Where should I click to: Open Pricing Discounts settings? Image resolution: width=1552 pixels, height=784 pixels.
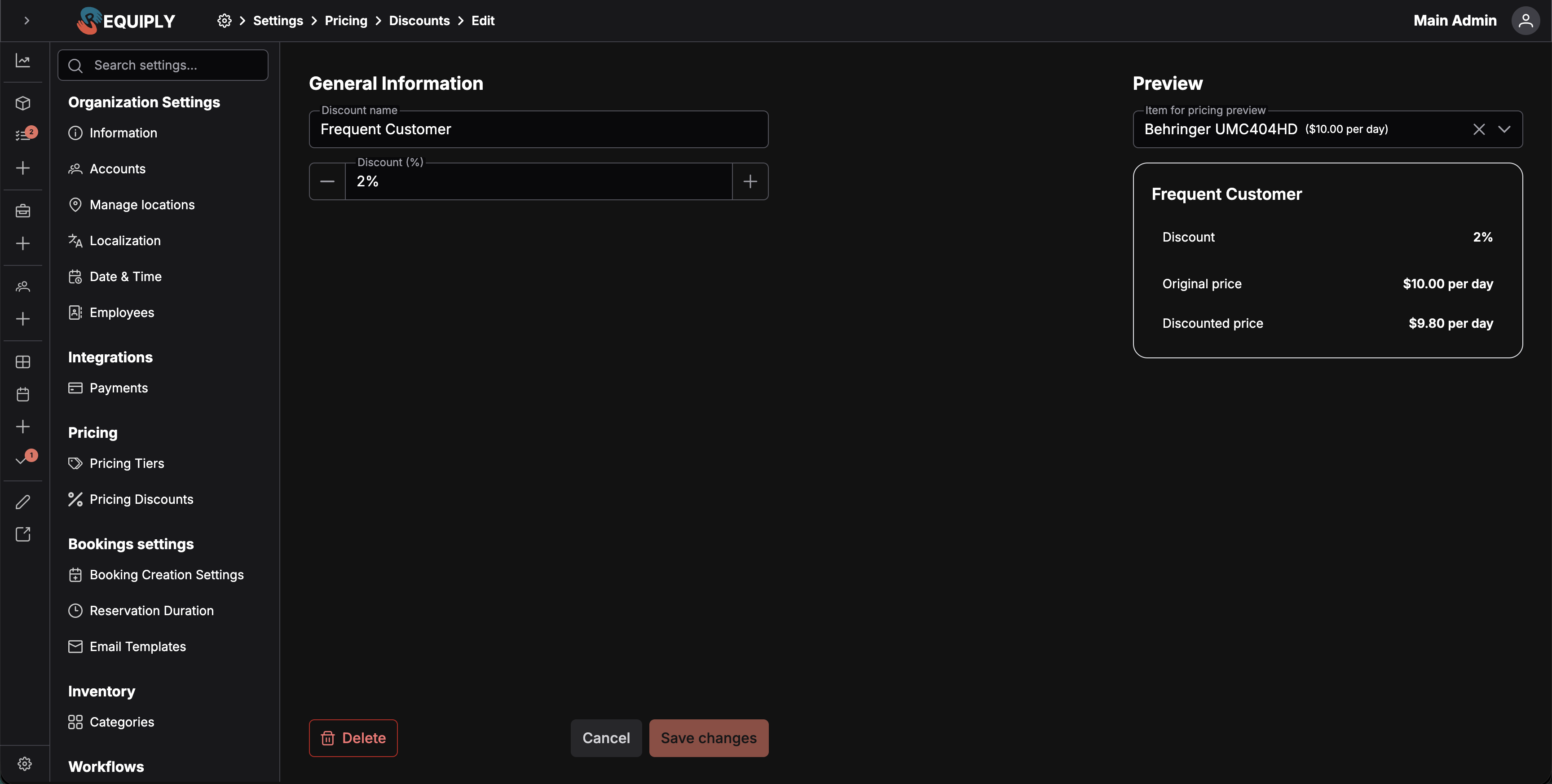click(131, 499)
